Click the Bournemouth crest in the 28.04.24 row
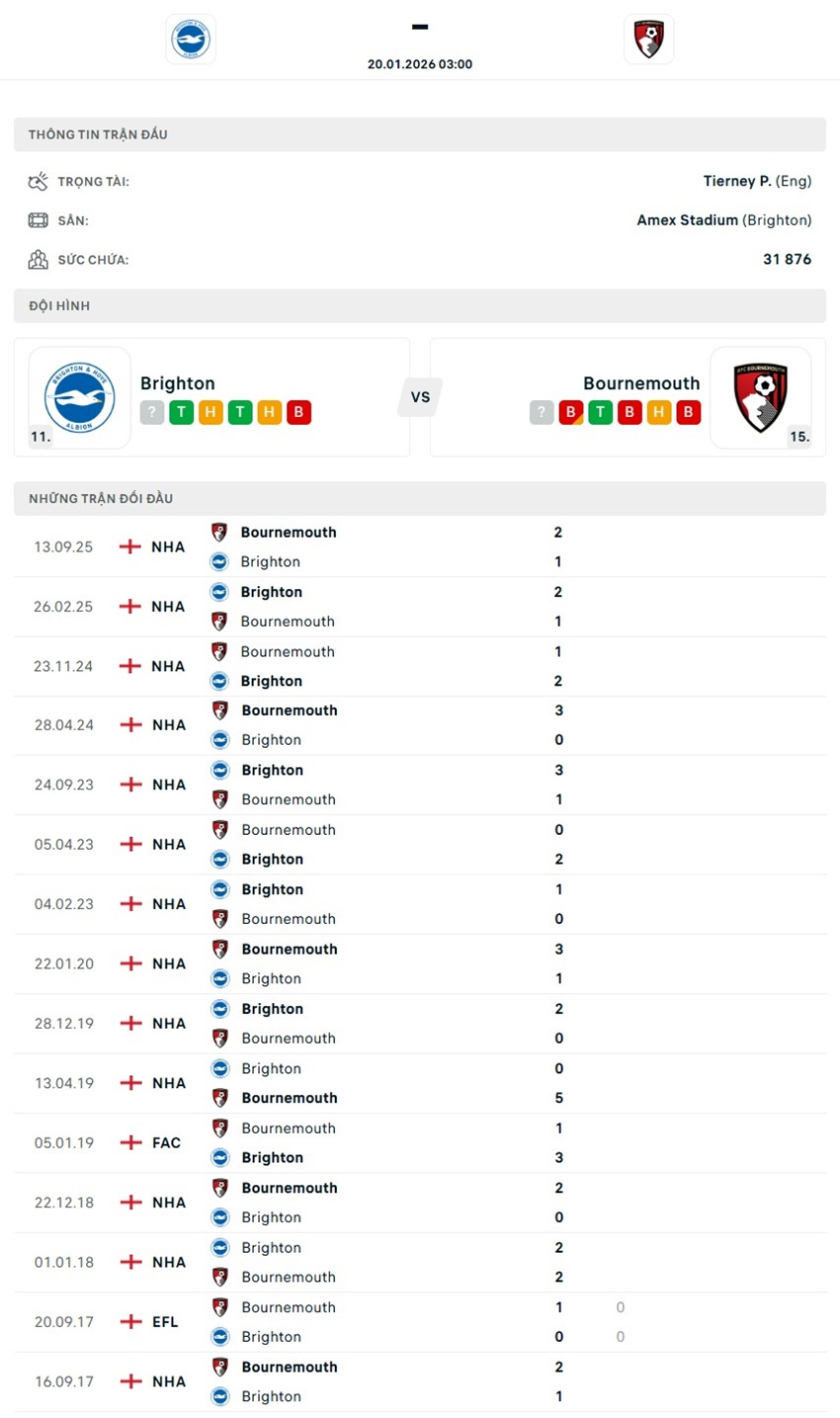840x1418 pixels. point(218,709)
